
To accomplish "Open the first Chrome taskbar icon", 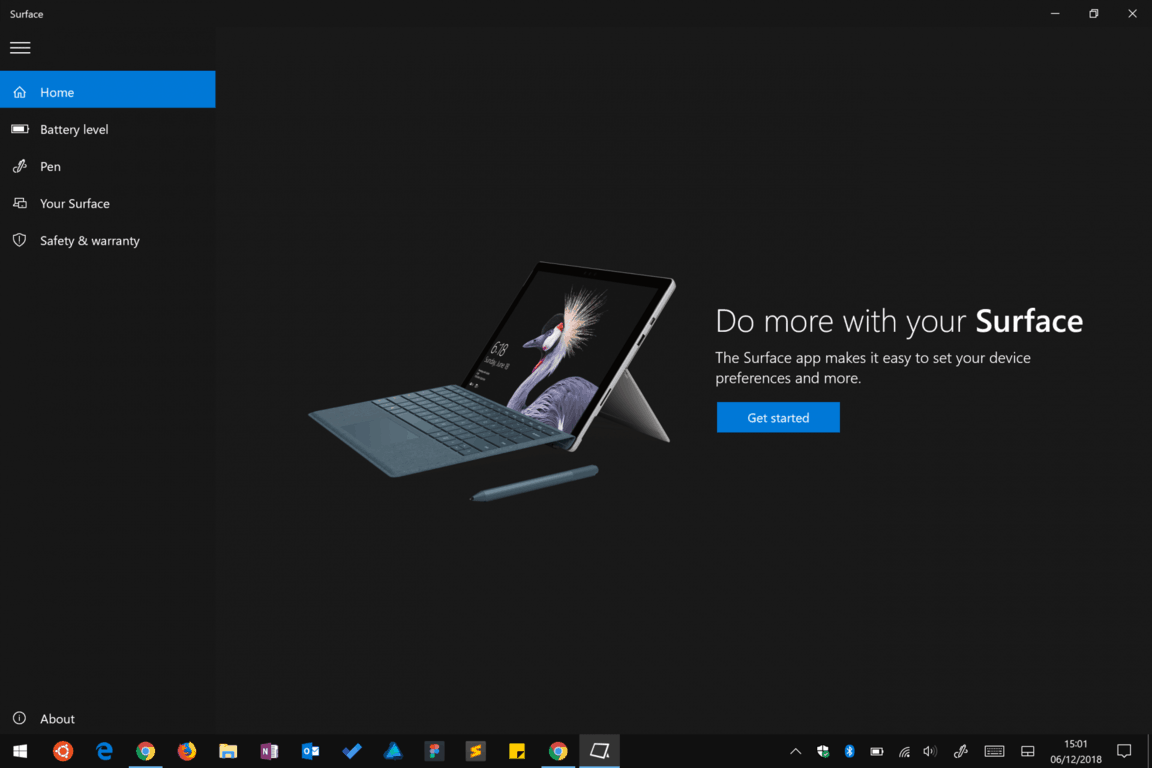I will click(145, 751).
